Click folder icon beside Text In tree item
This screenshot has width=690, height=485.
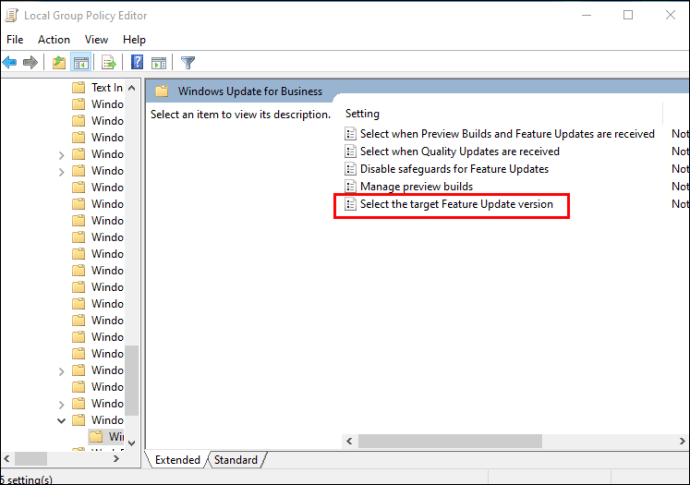click(78, 88)
